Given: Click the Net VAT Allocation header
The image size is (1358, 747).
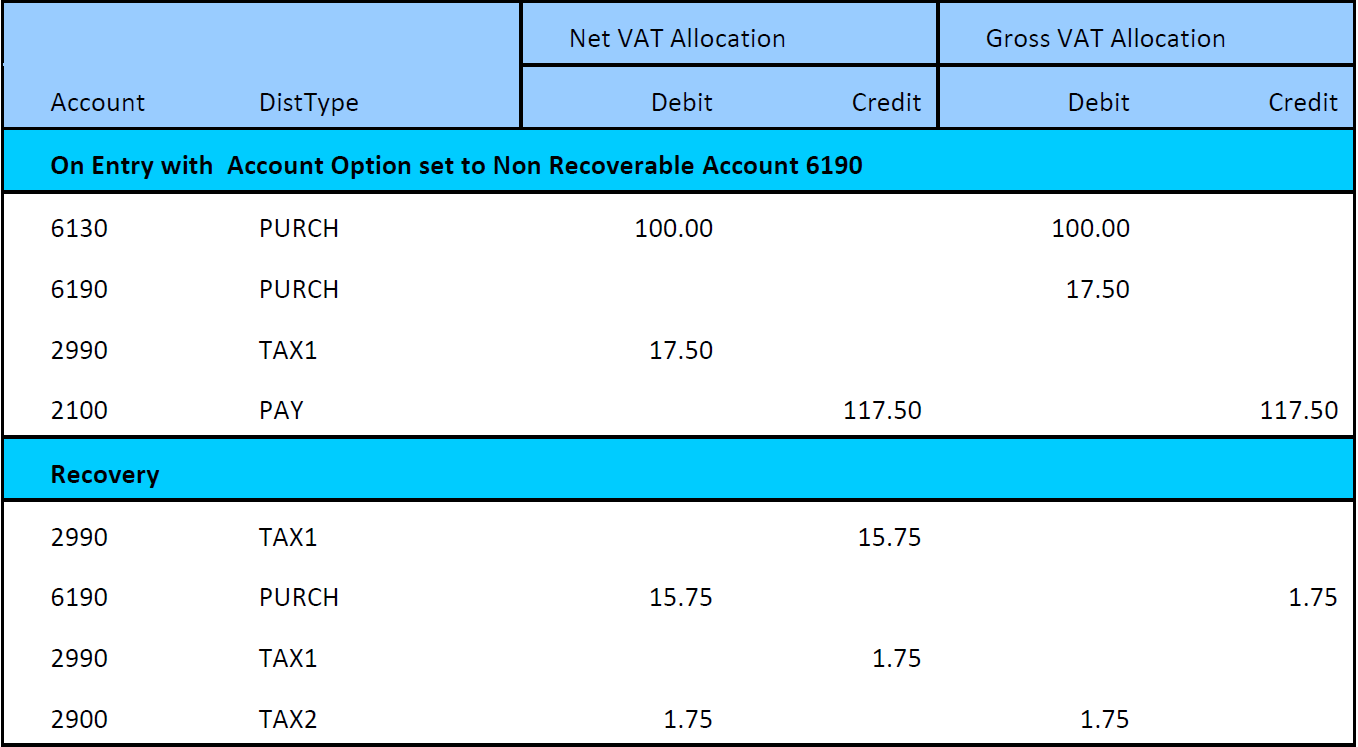Looking at the screenshot, I should tap(677, 39).
